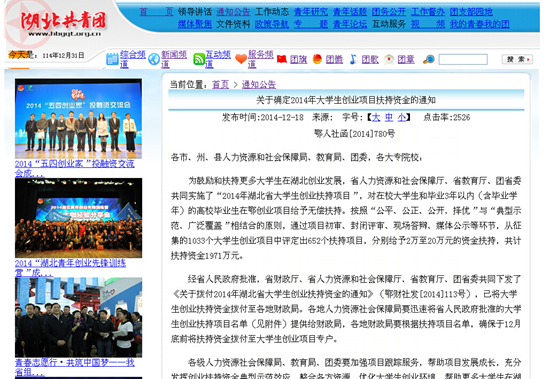Open the 湖北青年创业先锋训练营 link
550x379 pixels.
(71, 268)
